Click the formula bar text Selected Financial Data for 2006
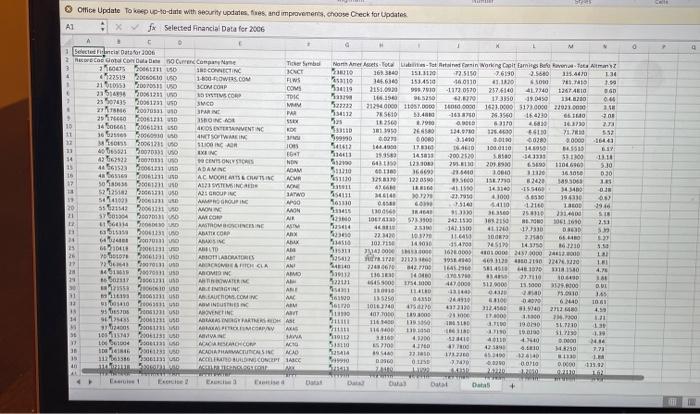 [214, 29]
